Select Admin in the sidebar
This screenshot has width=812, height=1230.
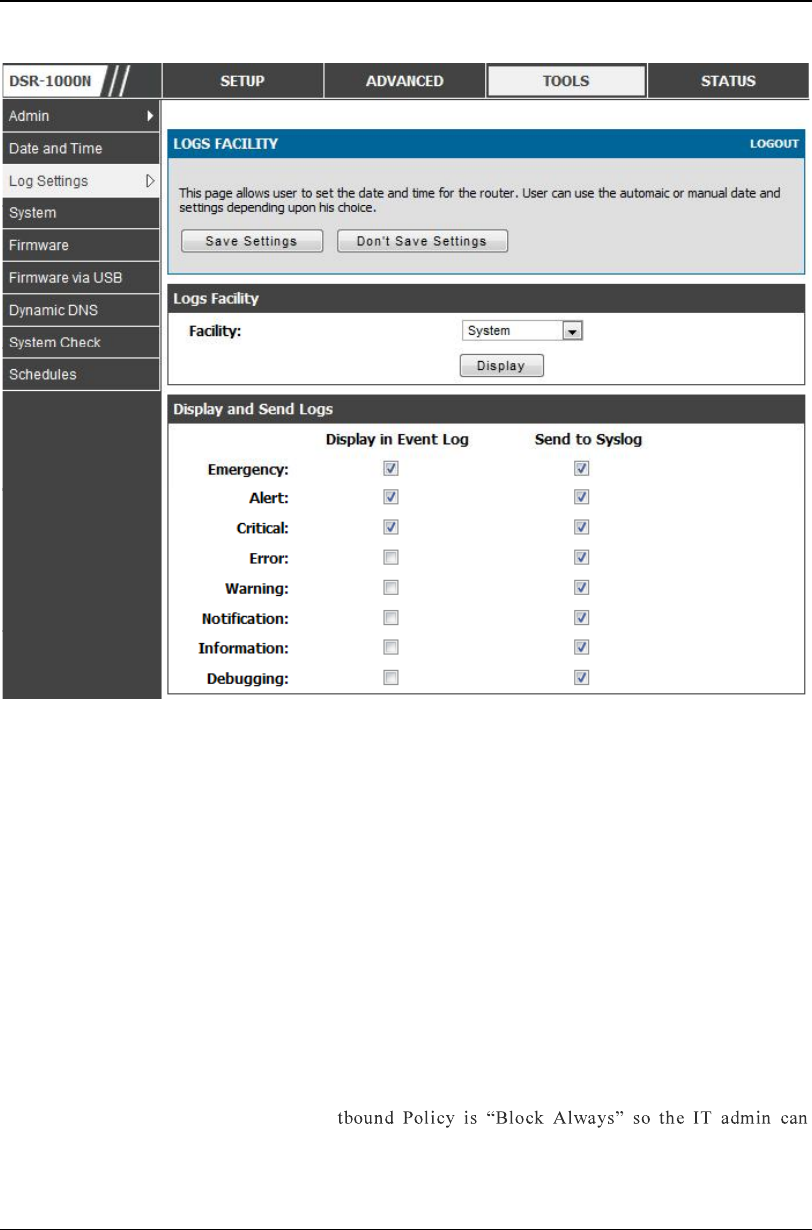80,116
